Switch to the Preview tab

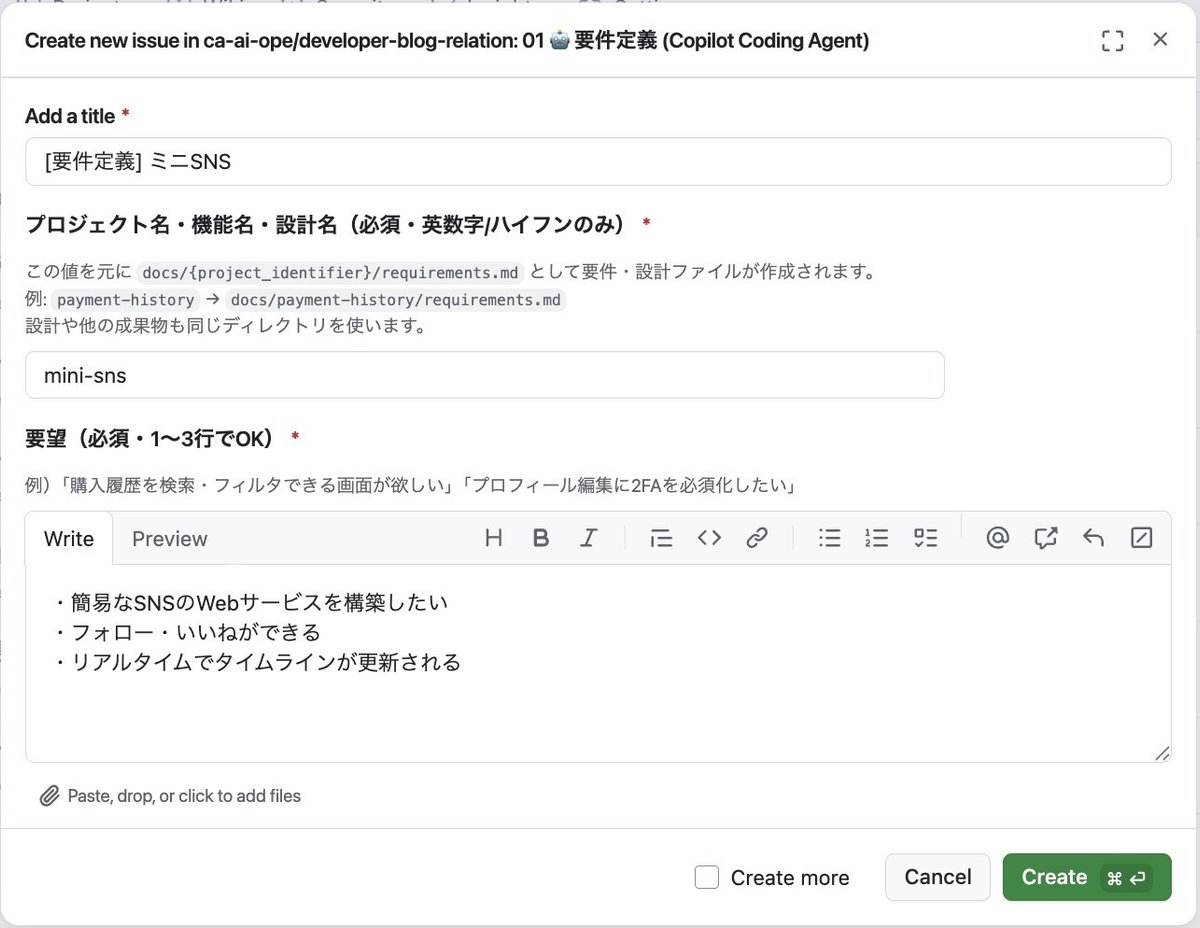click(169, 539)
